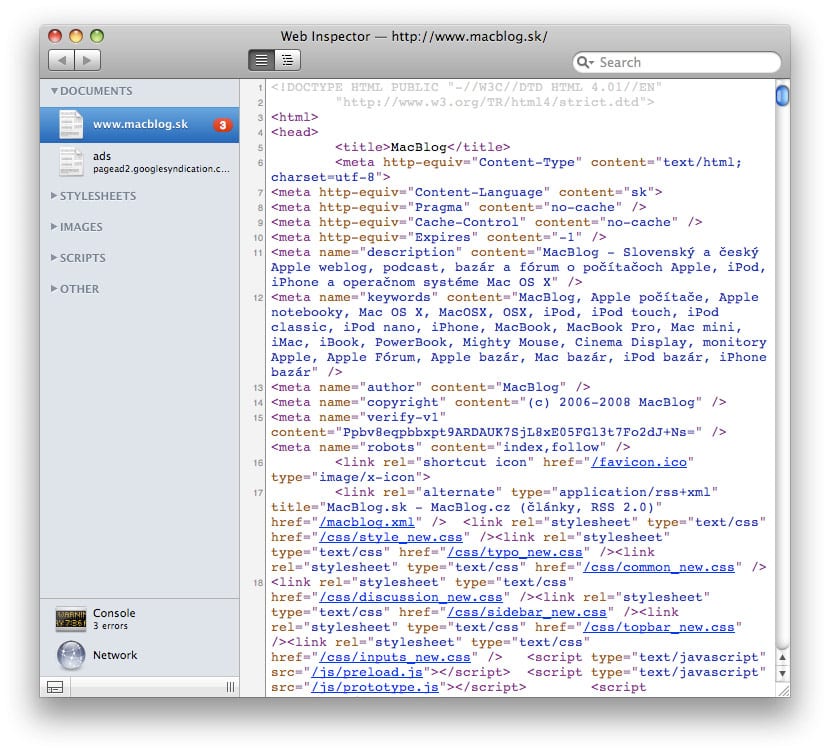Click the yellow minimize window button
The image size is (830, 752).
coord(76,36)
